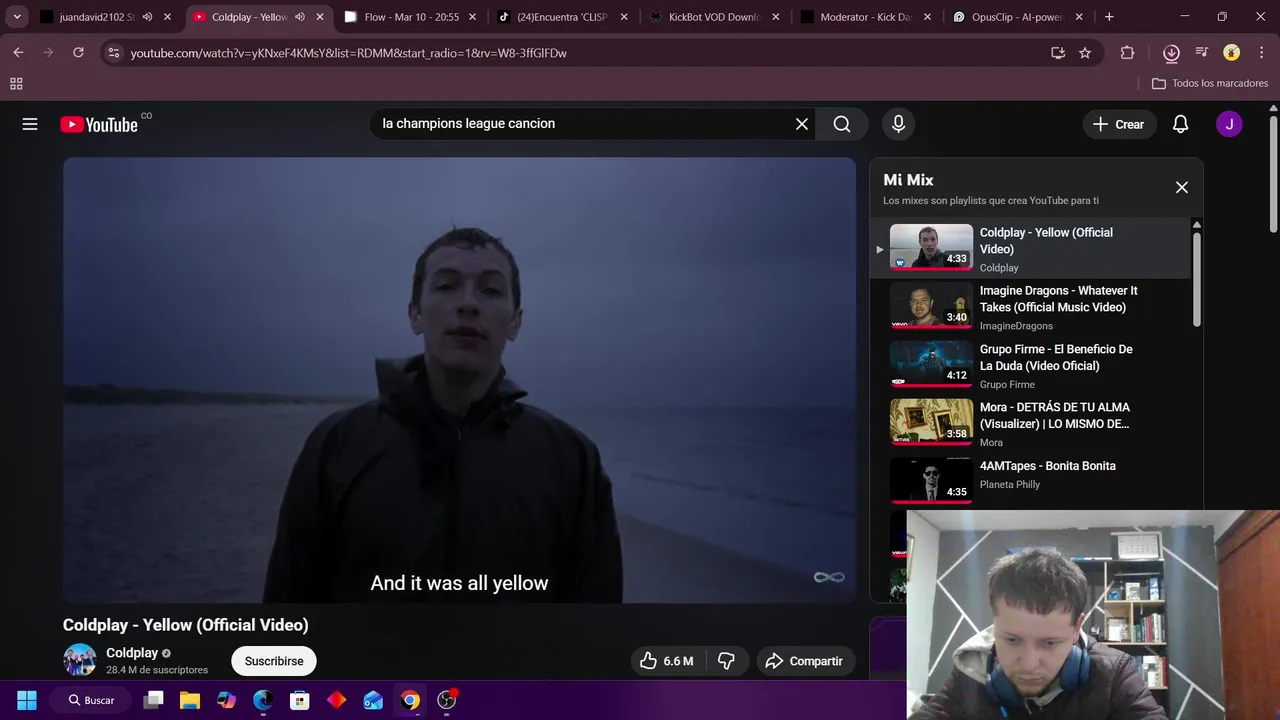Open 4AMTapes - Bonita Bonita title

click(1047, 466)
